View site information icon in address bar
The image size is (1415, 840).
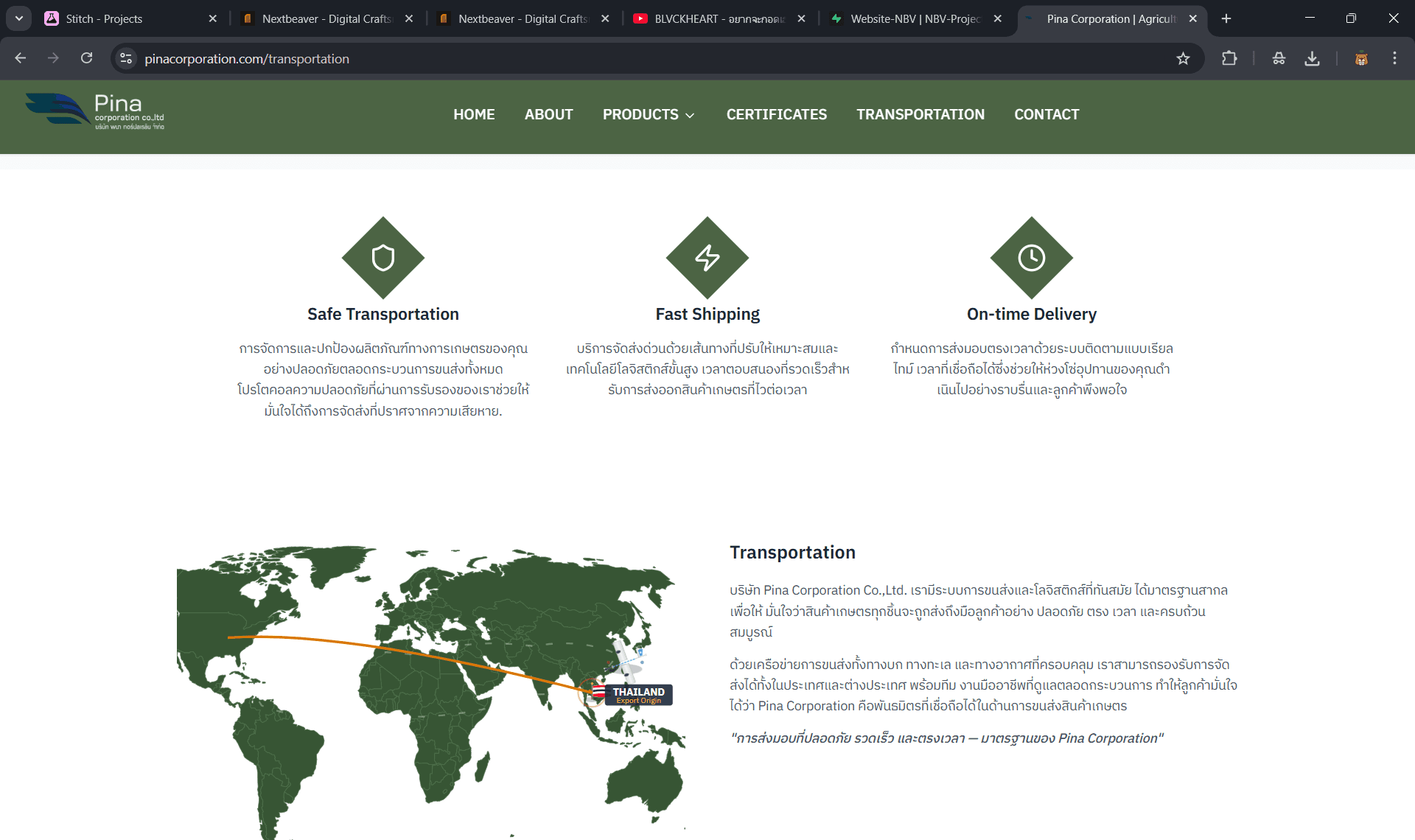126,58
